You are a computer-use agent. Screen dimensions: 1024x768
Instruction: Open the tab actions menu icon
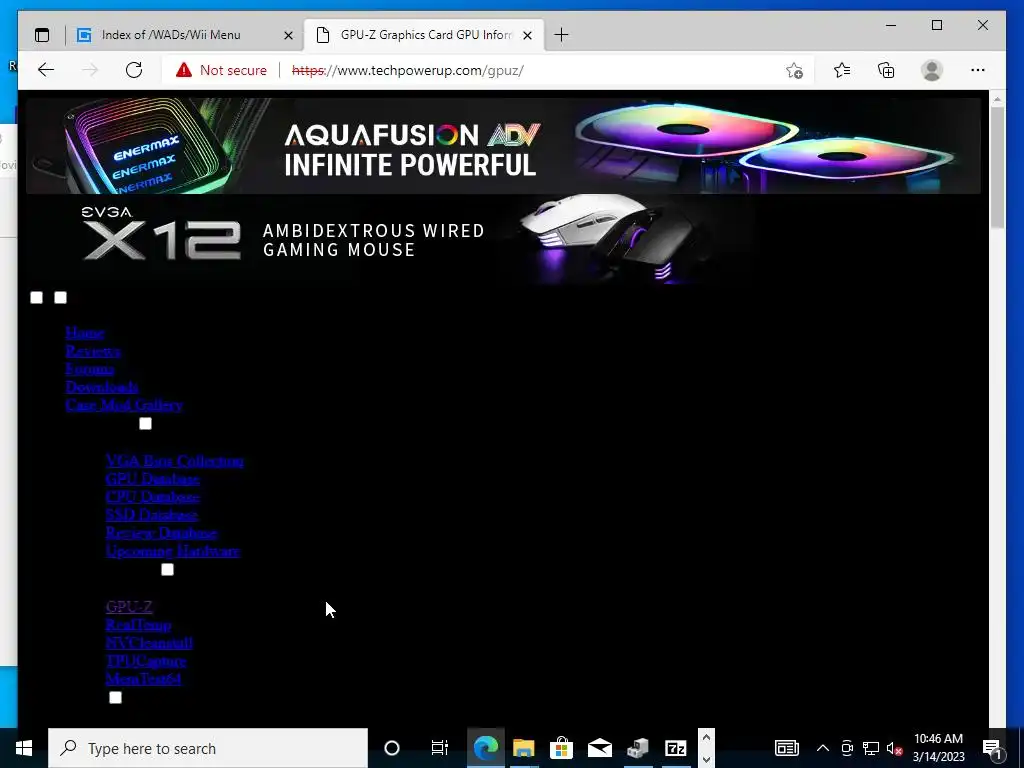click(x=42, y=35)
